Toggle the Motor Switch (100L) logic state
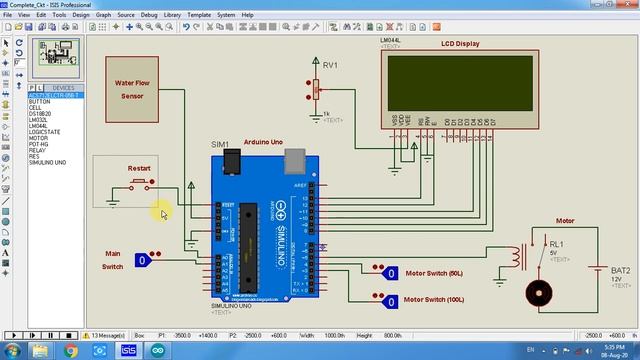The width and height of the screenshot is (640, 360). click(x=391, y=302)
